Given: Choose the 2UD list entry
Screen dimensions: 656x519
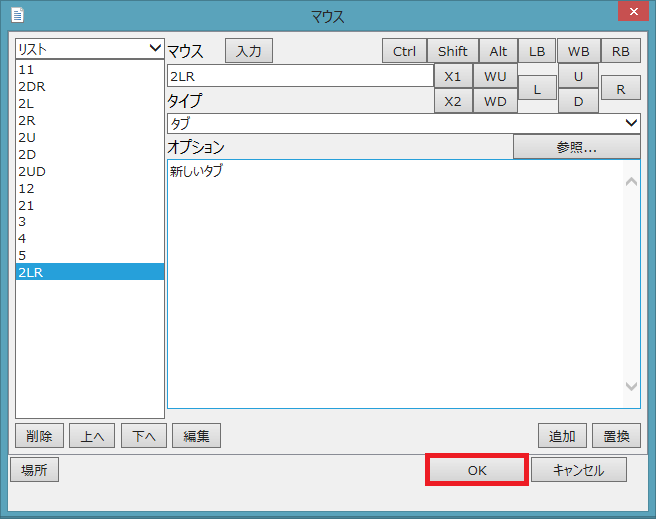Looking at the screenshot, I should pyautogui.click(x=32, y=171).
